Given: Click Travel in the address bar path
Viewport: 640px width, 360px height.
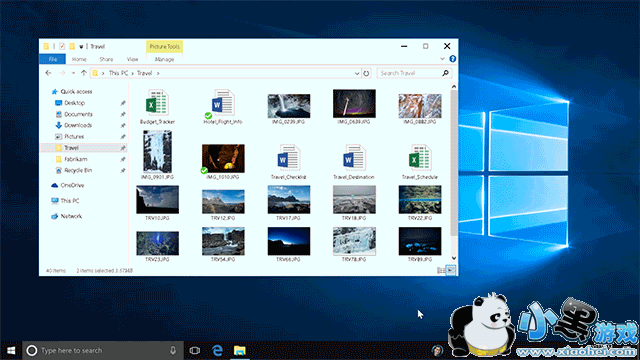Looking at the screenshot, I should [144, 73].
